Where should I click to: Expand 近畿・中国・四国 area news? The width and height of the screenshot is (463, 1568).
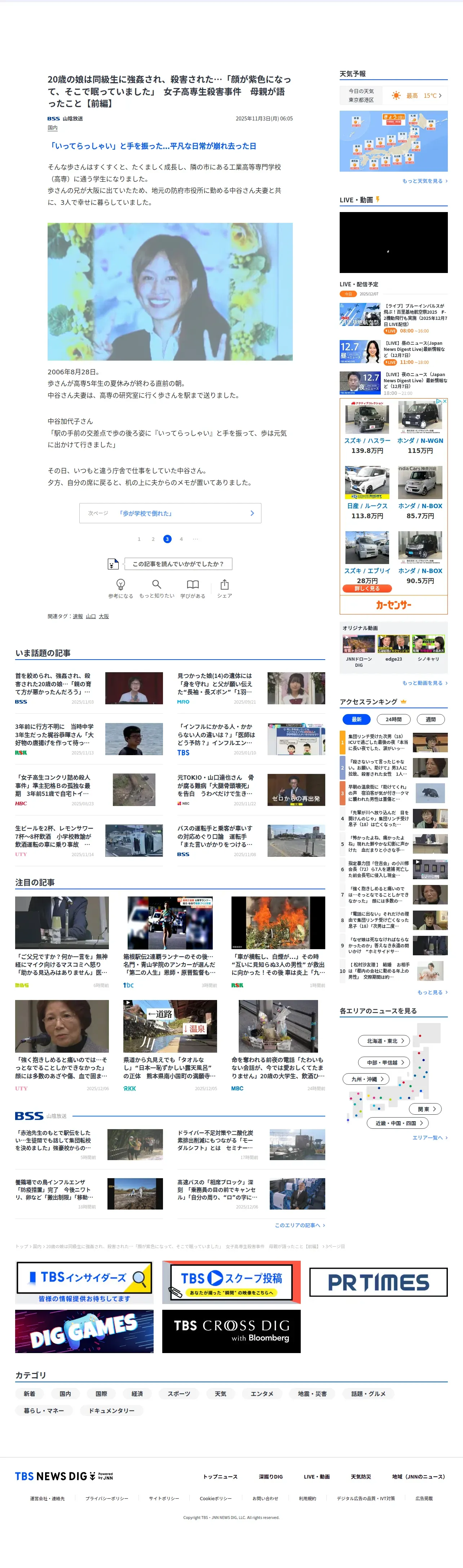click(x=398, y=1123)
